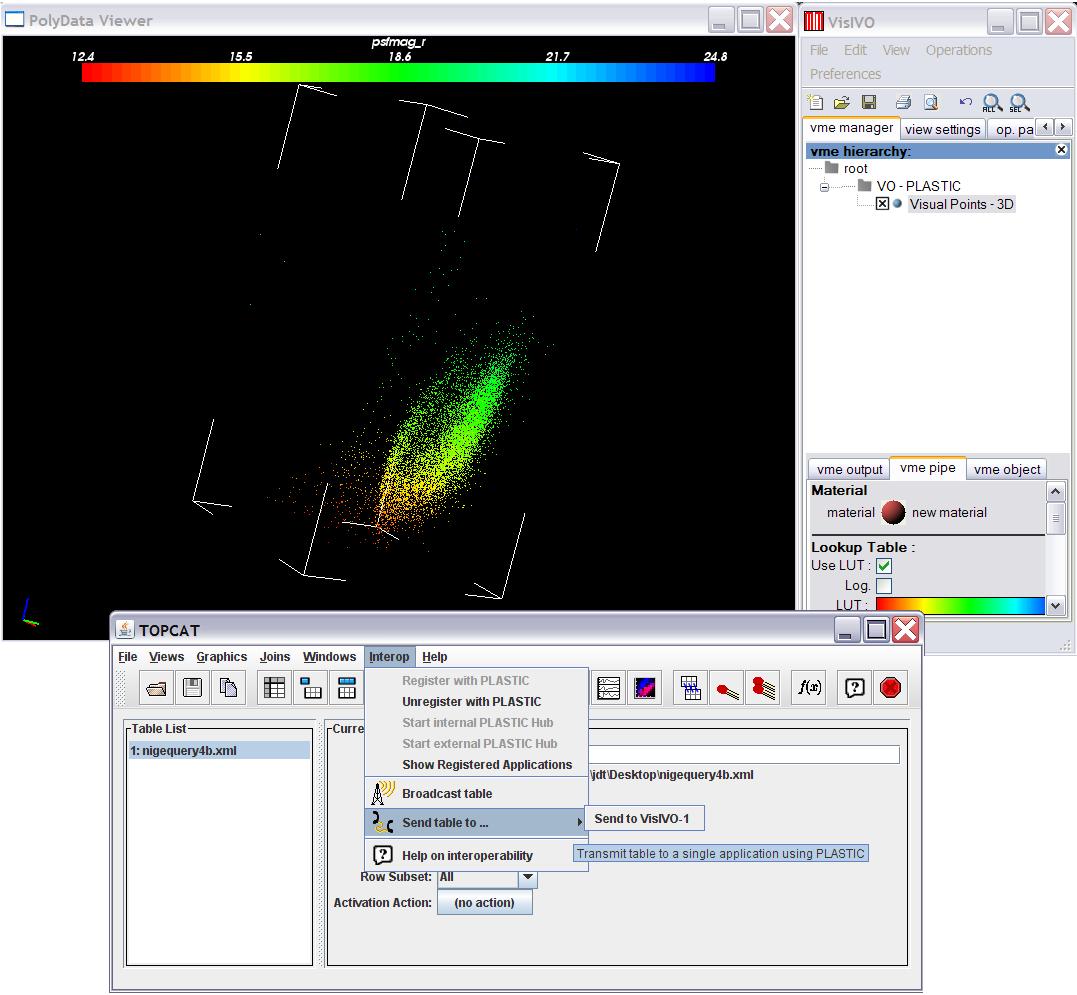Uncheck the Use LUT checkbox
The image size is (1077, 995).
pos(884,566)
